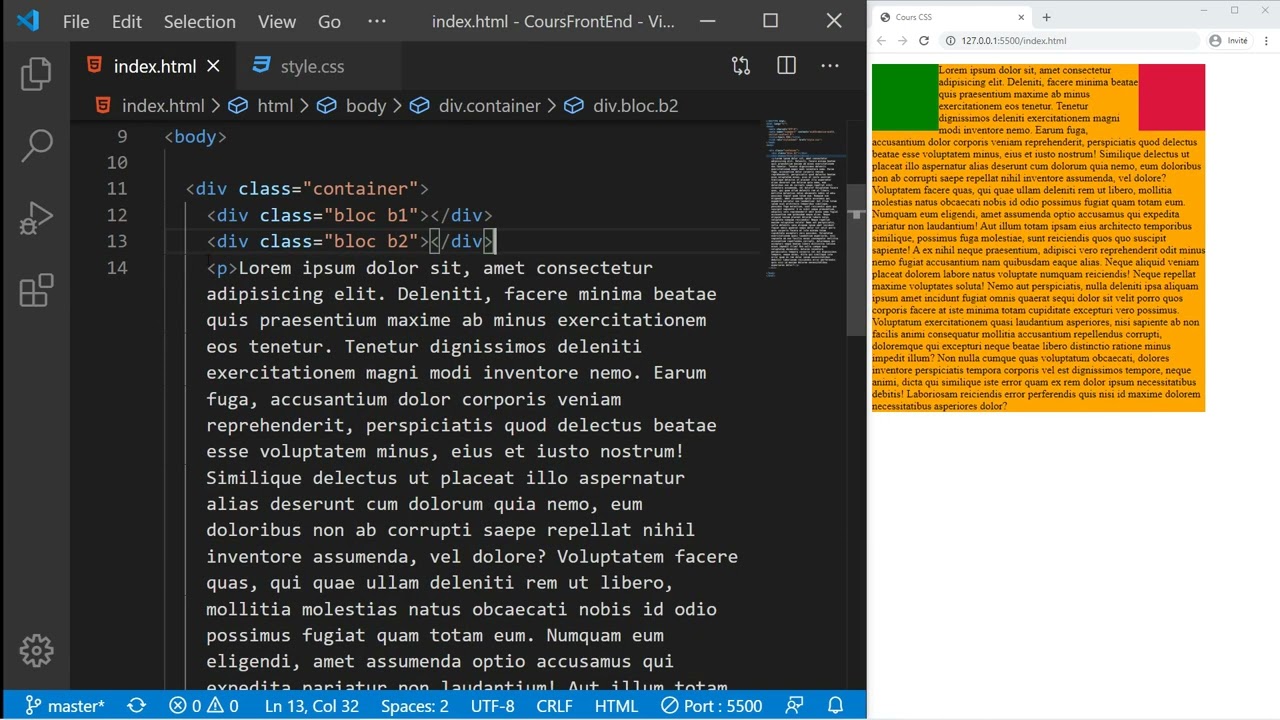
Task: Open Changes compare icon in editor toolbar
Action: point(741,66)
